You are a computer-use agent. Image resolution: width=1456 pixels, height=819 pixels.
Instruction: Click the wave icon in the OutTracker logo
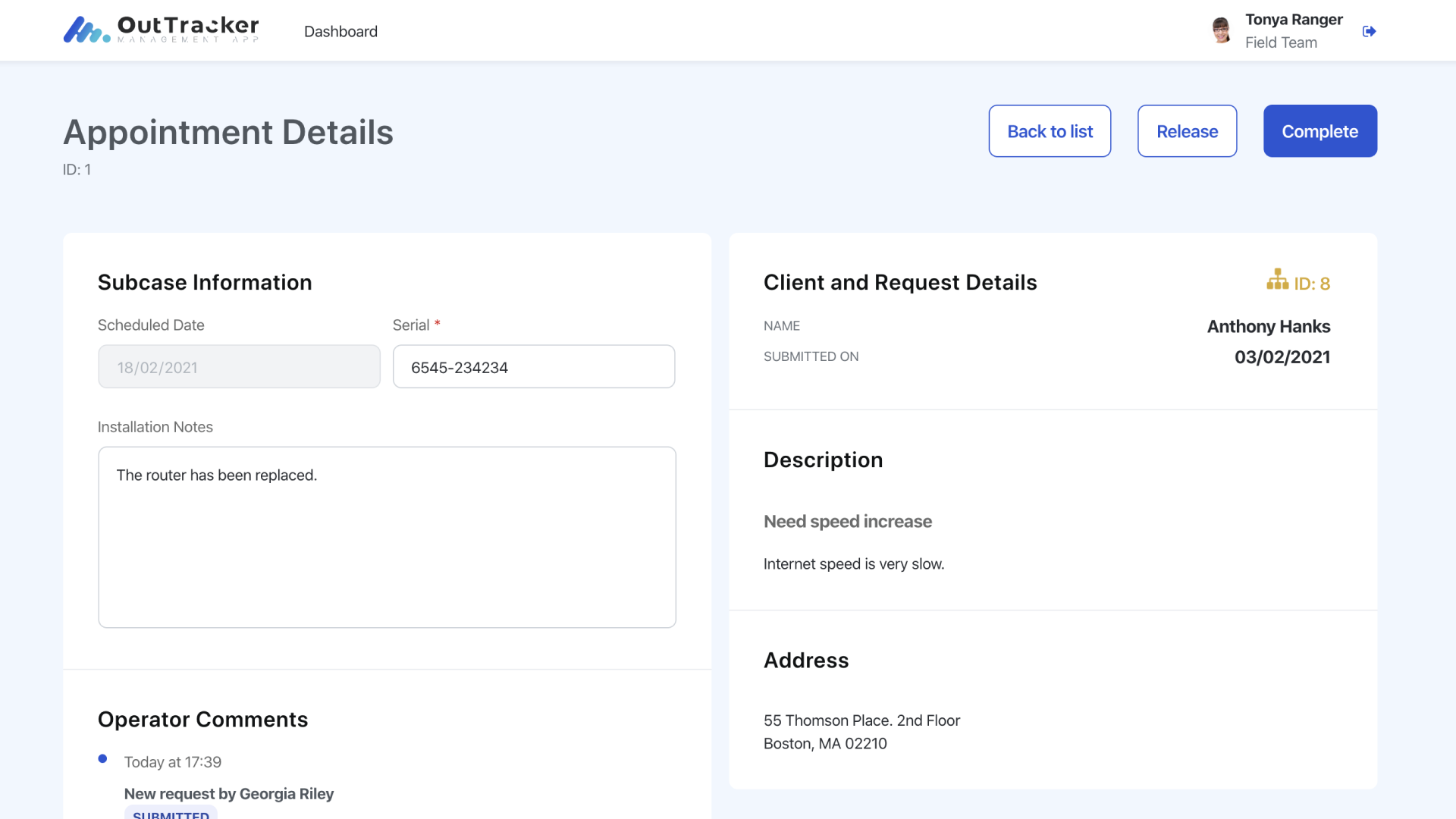point(85,29)
